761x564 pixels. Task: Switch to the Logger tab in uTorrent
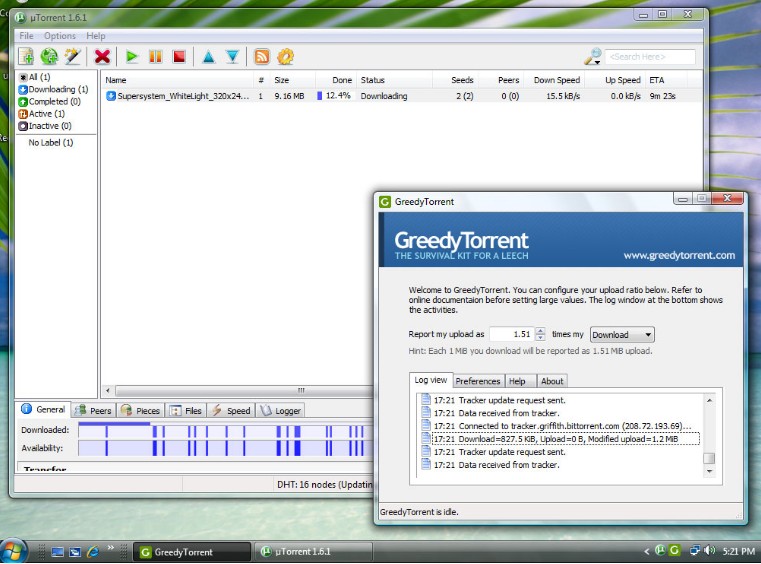281,411
